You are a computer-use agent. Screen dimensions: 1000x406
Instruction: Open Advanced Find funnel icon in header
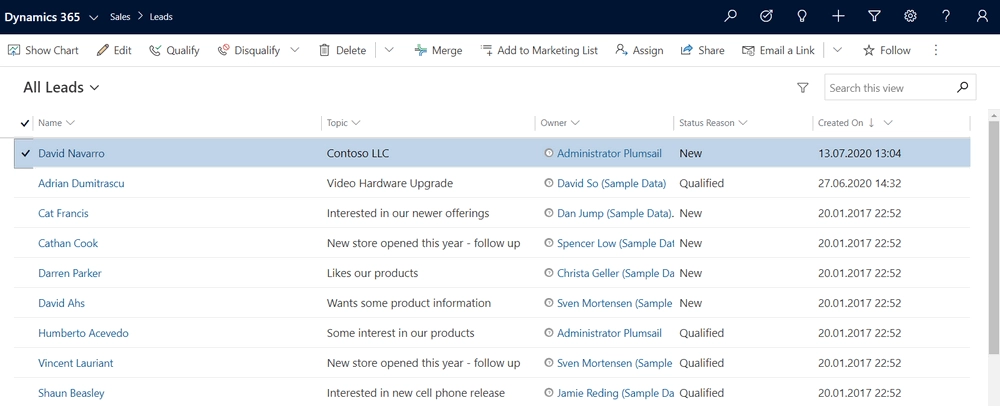874,17
